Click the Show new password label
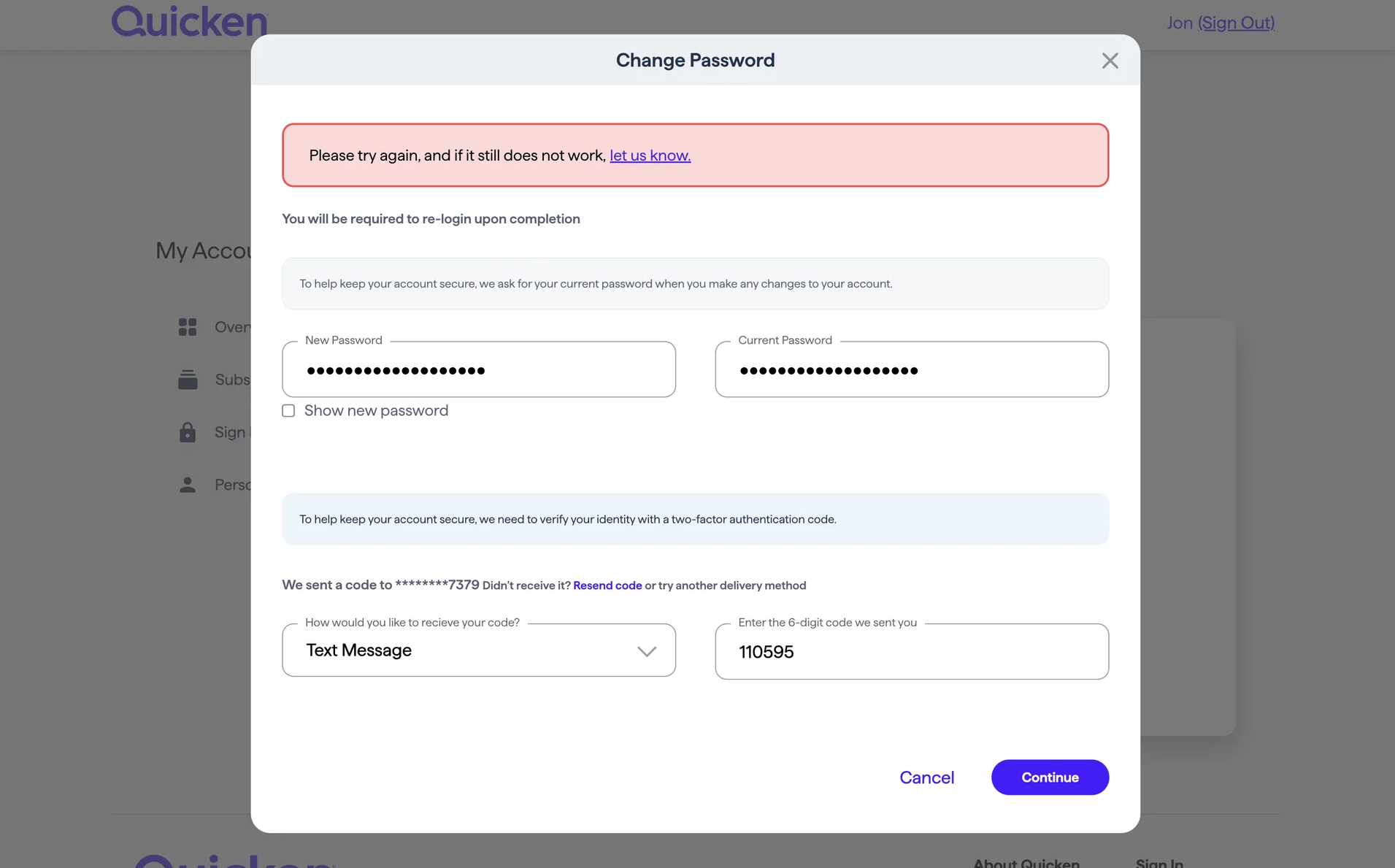Viewport: 1395px width, 868px height. pyautogui.click(x=376, y=411)
